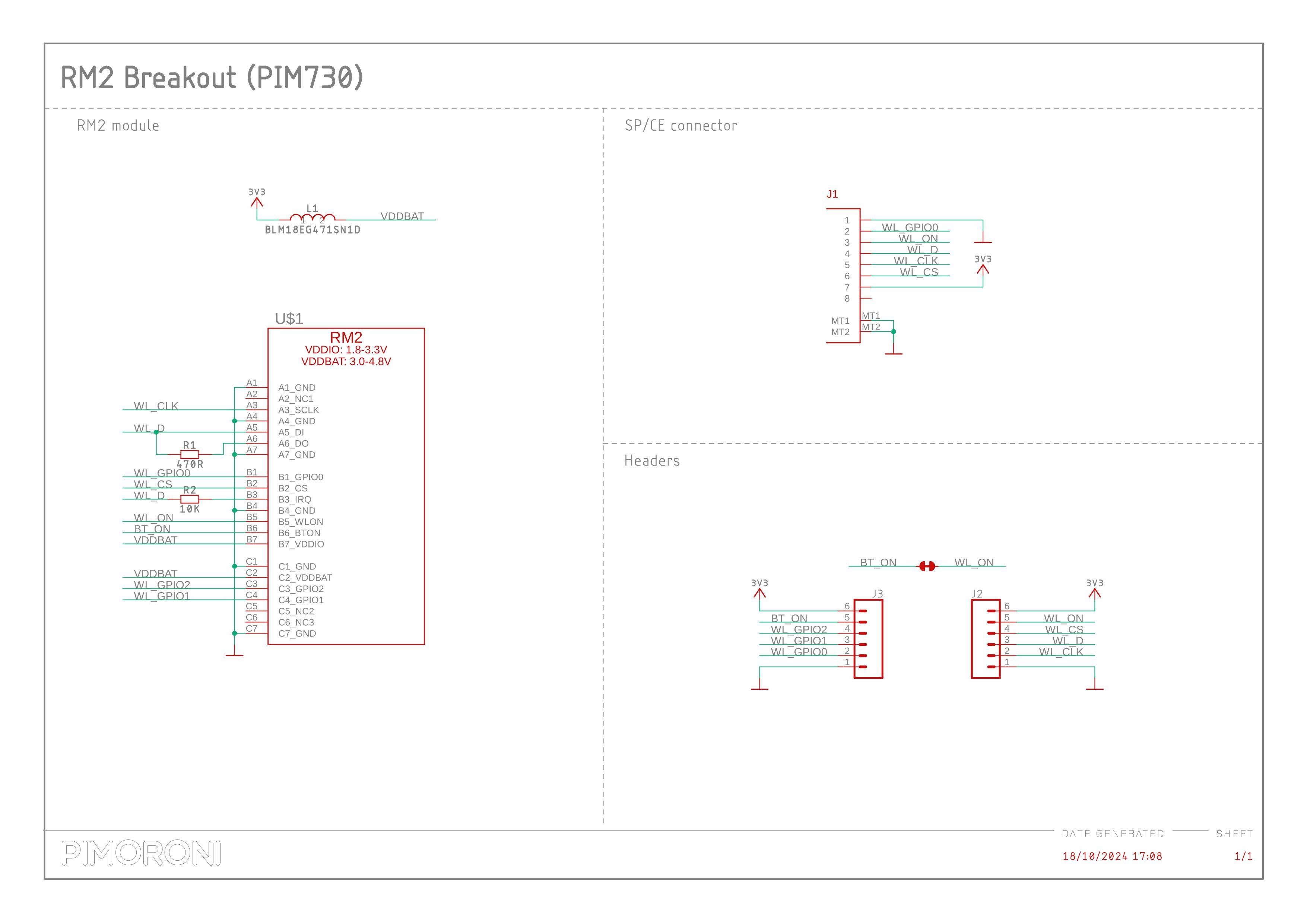Click the SP/CE connector section heading
Image resolution: width=1307 pixels, height=924 pixels.
coord(681,125)
